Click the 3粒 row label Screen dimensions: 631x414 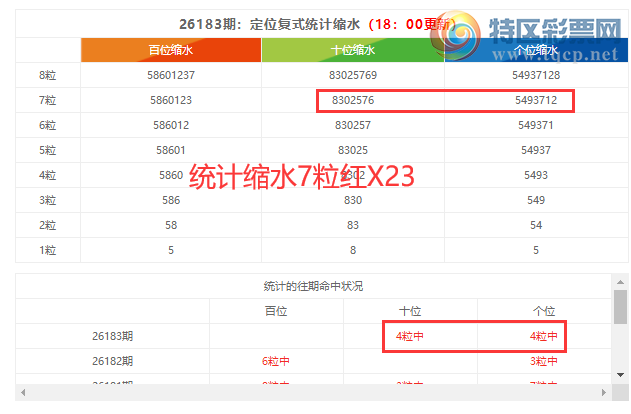(x=47, y=200)
